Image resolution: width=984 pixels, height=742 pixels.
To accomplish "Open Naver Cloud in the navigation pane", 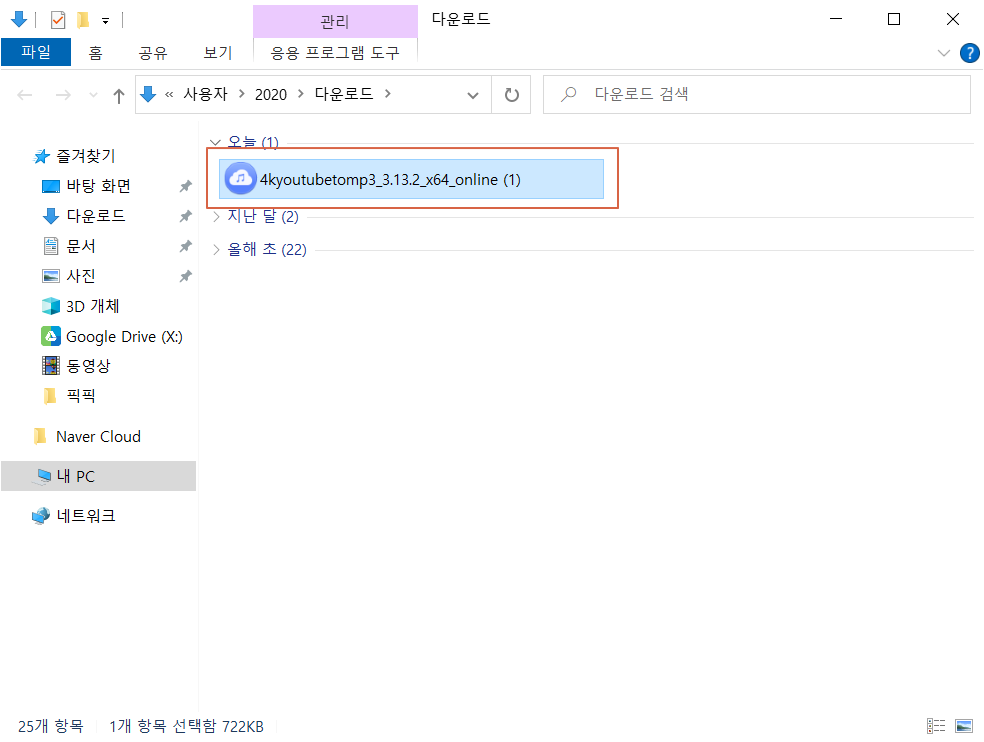I will pyautogui.click(x=98, y=436).
